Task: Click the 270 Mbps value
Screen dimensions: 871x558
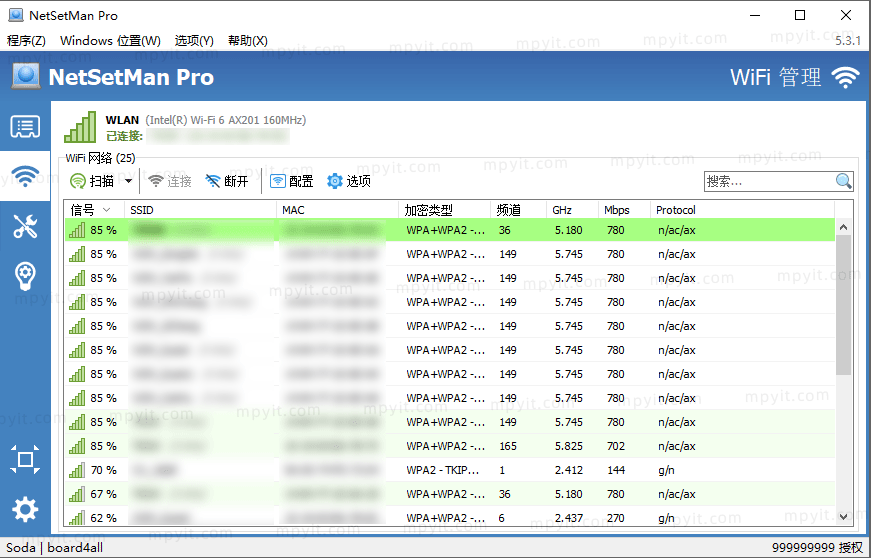Action: pyautogui.click(x=615, y=517)
